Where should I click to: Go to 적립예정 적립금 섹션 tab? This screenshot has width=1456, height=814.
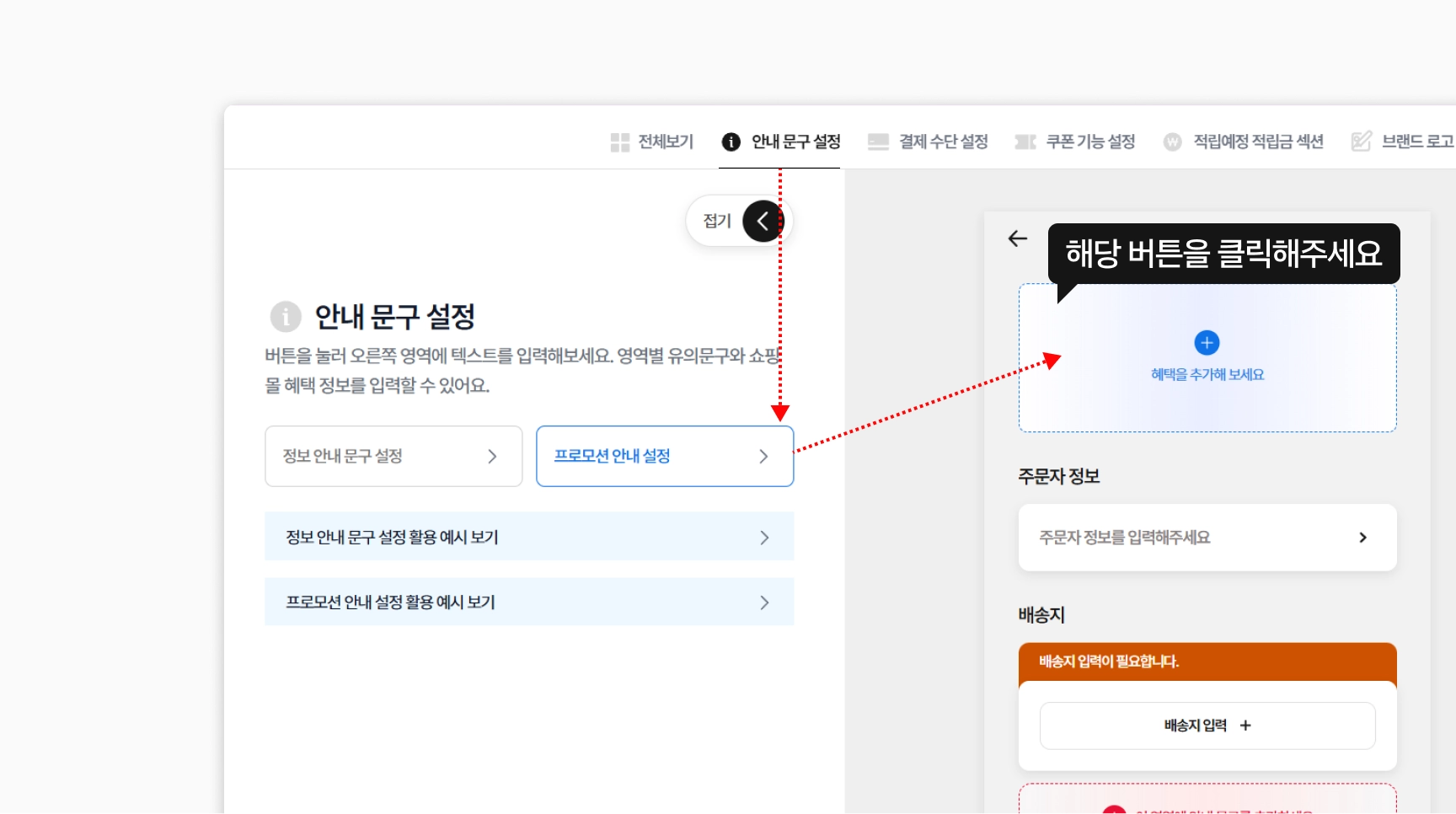1244,142
